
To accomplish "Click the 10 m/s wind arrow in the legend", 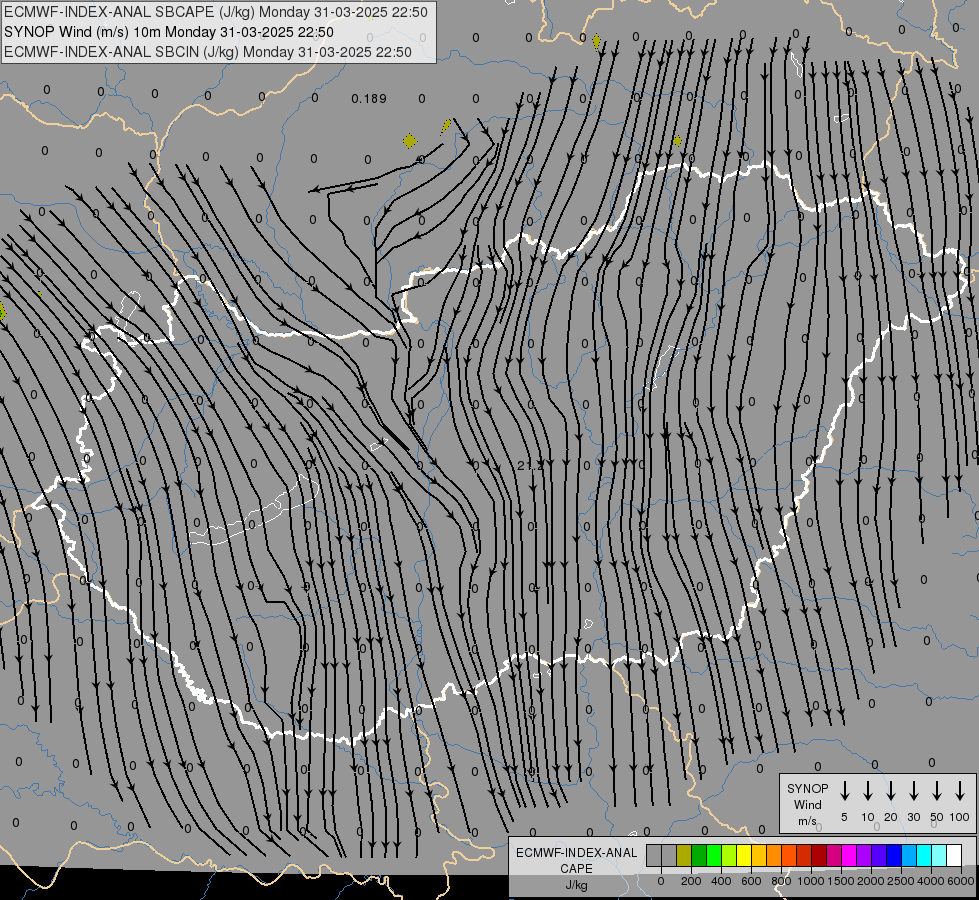I will (x=868, y=791).
